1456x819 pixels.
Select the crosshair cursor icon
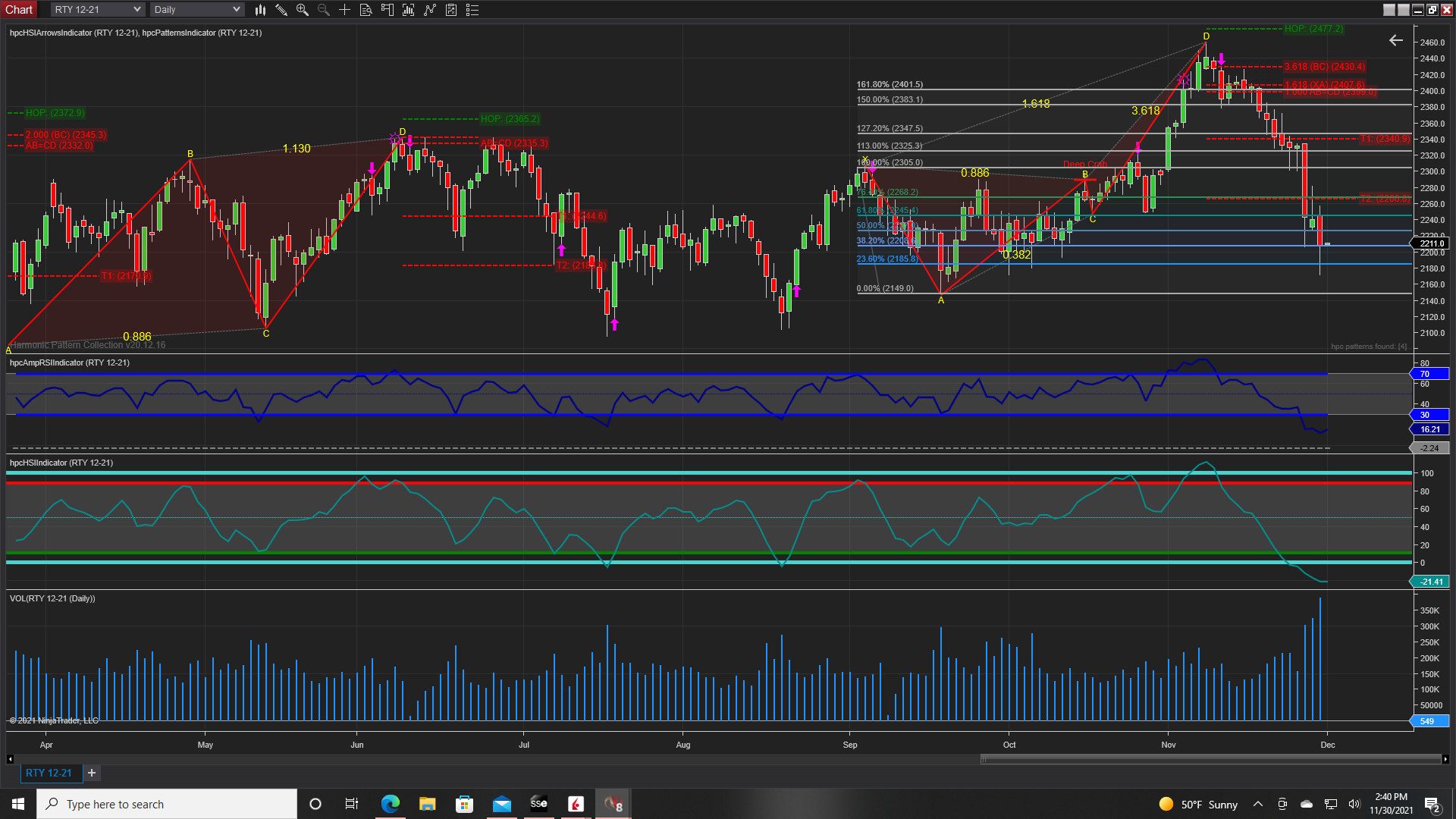tap(344, 10)
